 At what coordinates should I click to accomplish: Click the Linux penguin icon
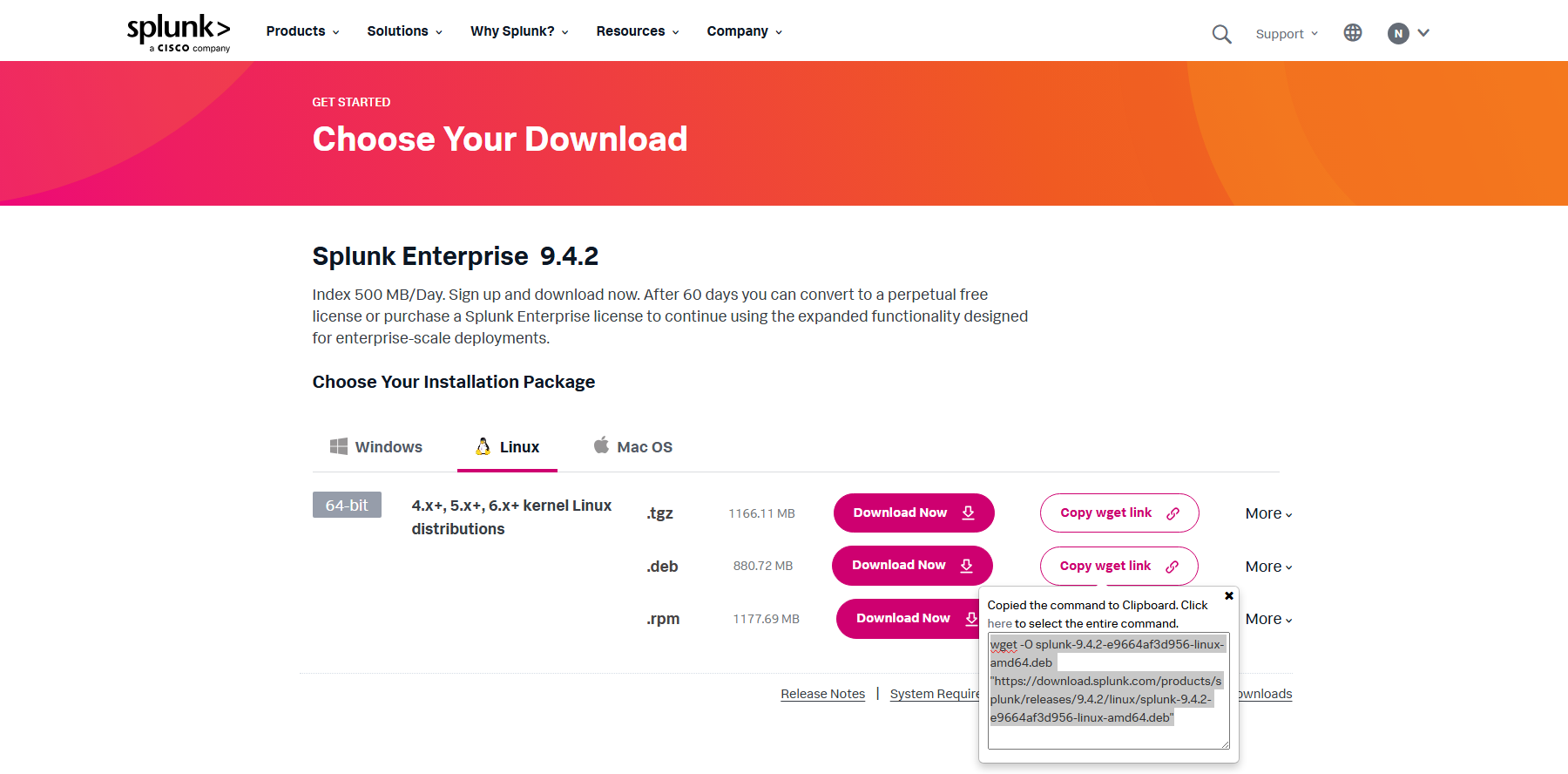(483, 446)
